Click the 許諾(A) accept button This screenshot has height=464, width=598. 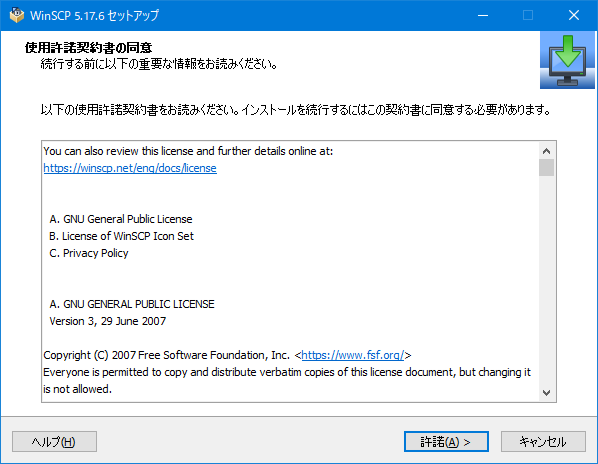click(446, 442)
